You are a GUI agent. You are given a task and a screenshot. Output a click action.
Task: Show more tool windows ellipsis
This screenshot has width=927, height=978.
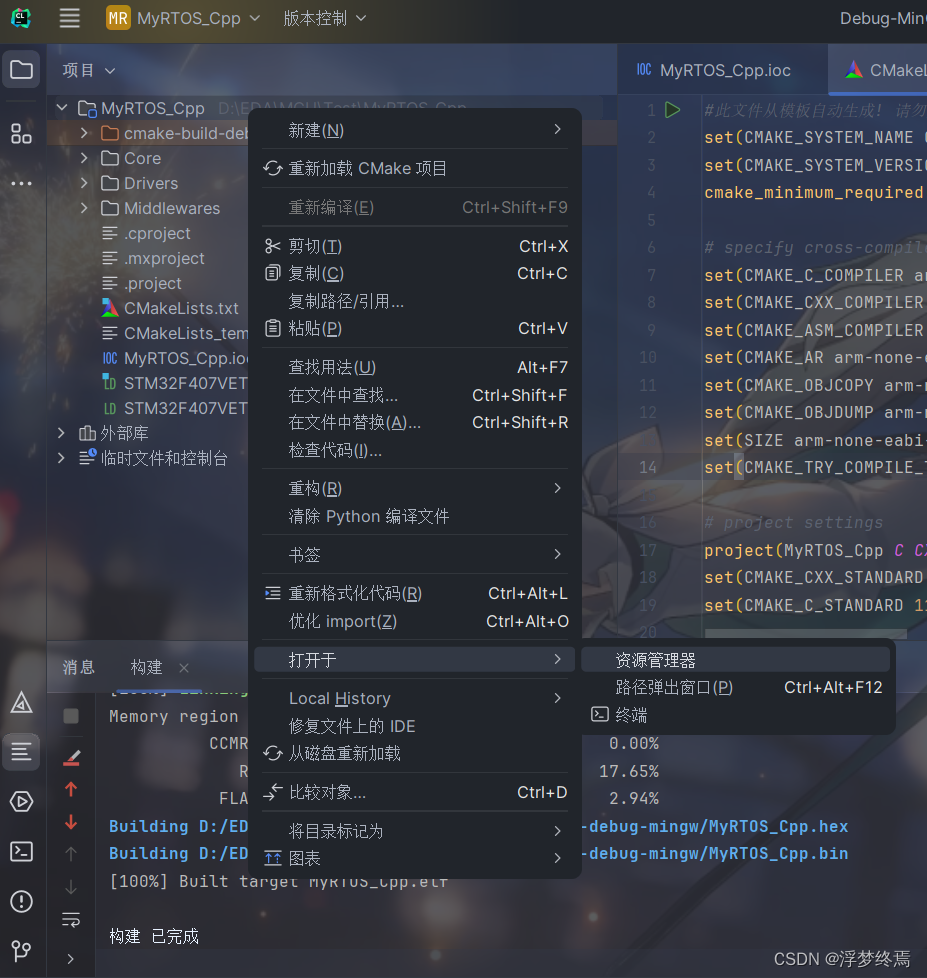pyautogui.click(x=22, y=183)
